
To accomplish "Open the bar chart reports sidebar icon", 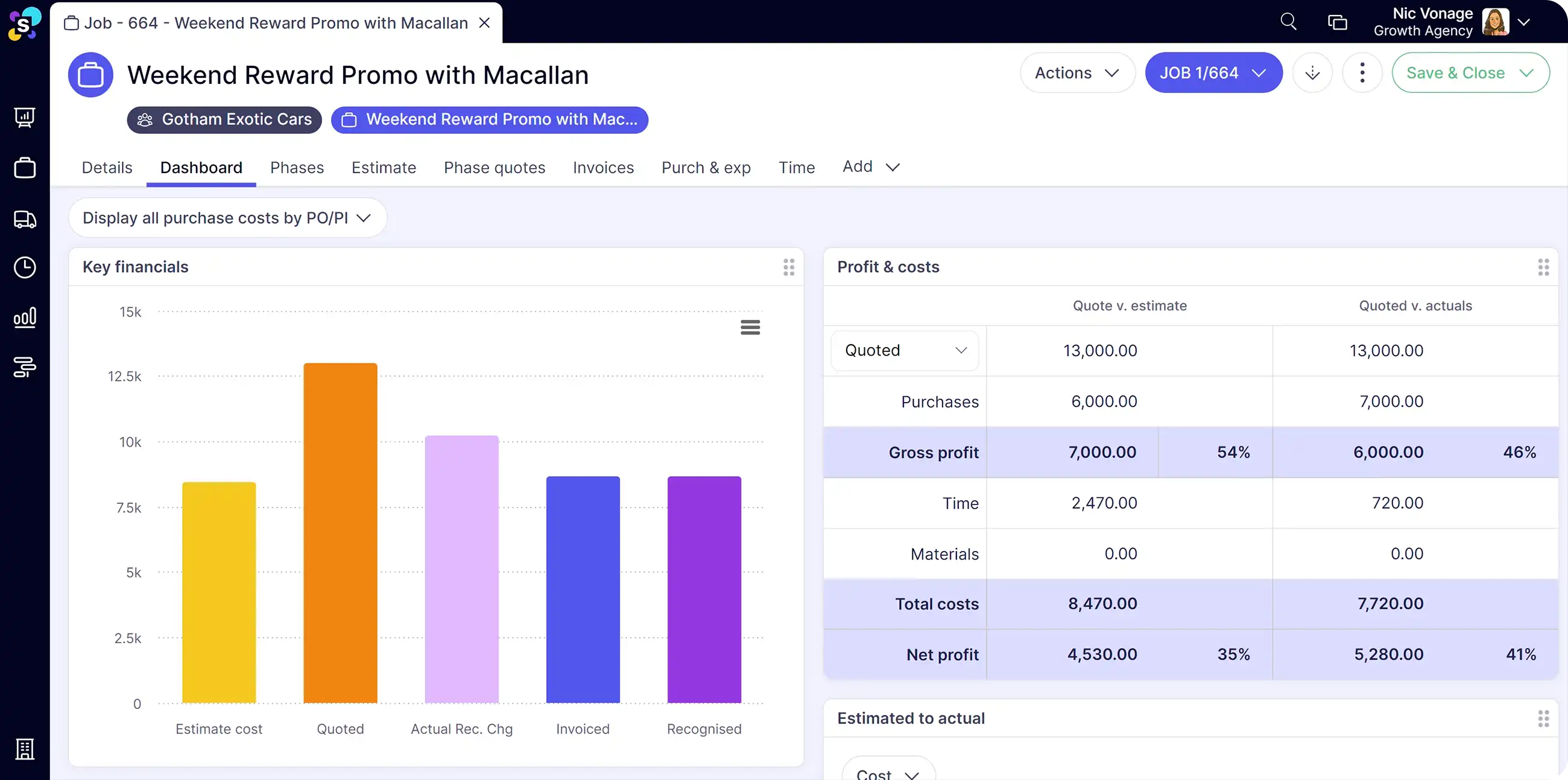I will tap(24, 317).
